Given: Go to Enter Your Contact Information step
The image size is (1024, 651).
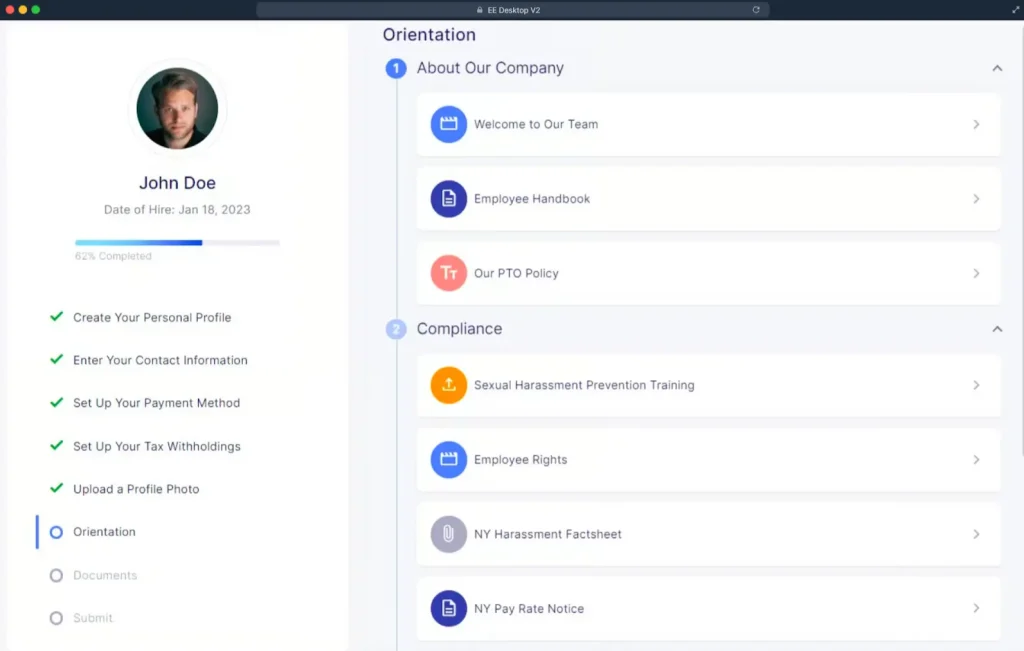Looking at the screenshot, I should (x=160, y=360).
